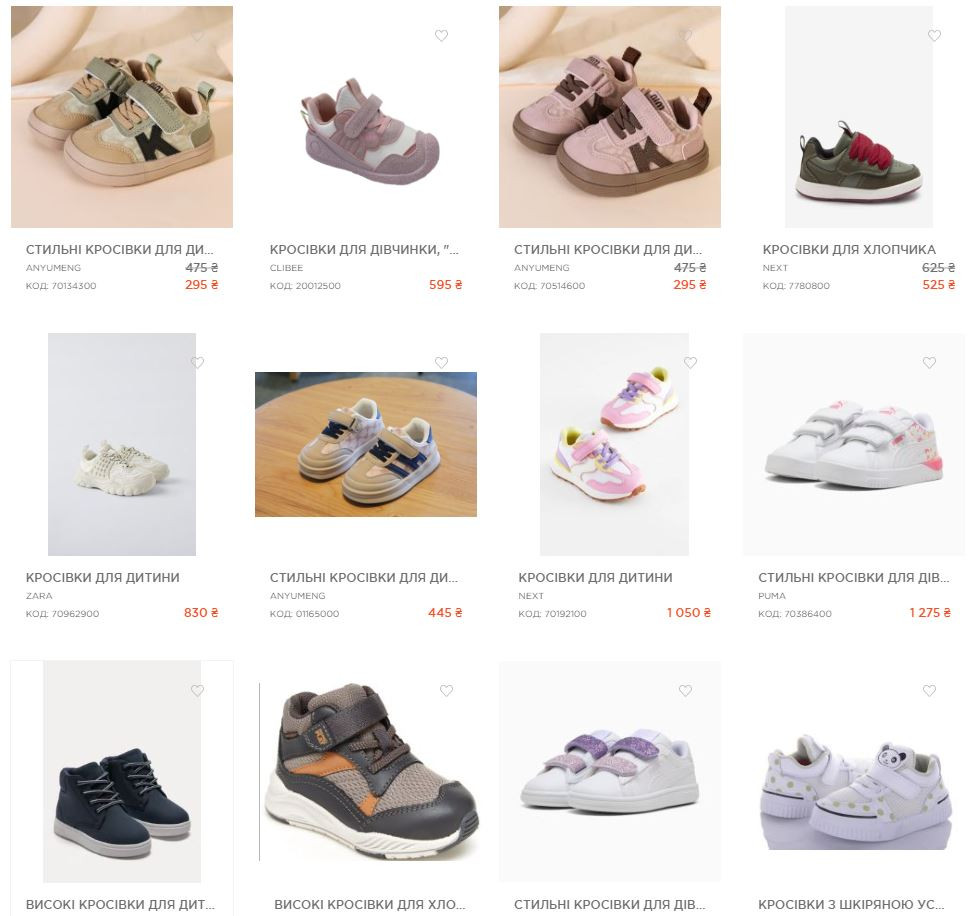This screenshot has height=916, width=973.
Task: Add Puma white floral sneakers to wishlist
Action: click(x=929, y=362)
